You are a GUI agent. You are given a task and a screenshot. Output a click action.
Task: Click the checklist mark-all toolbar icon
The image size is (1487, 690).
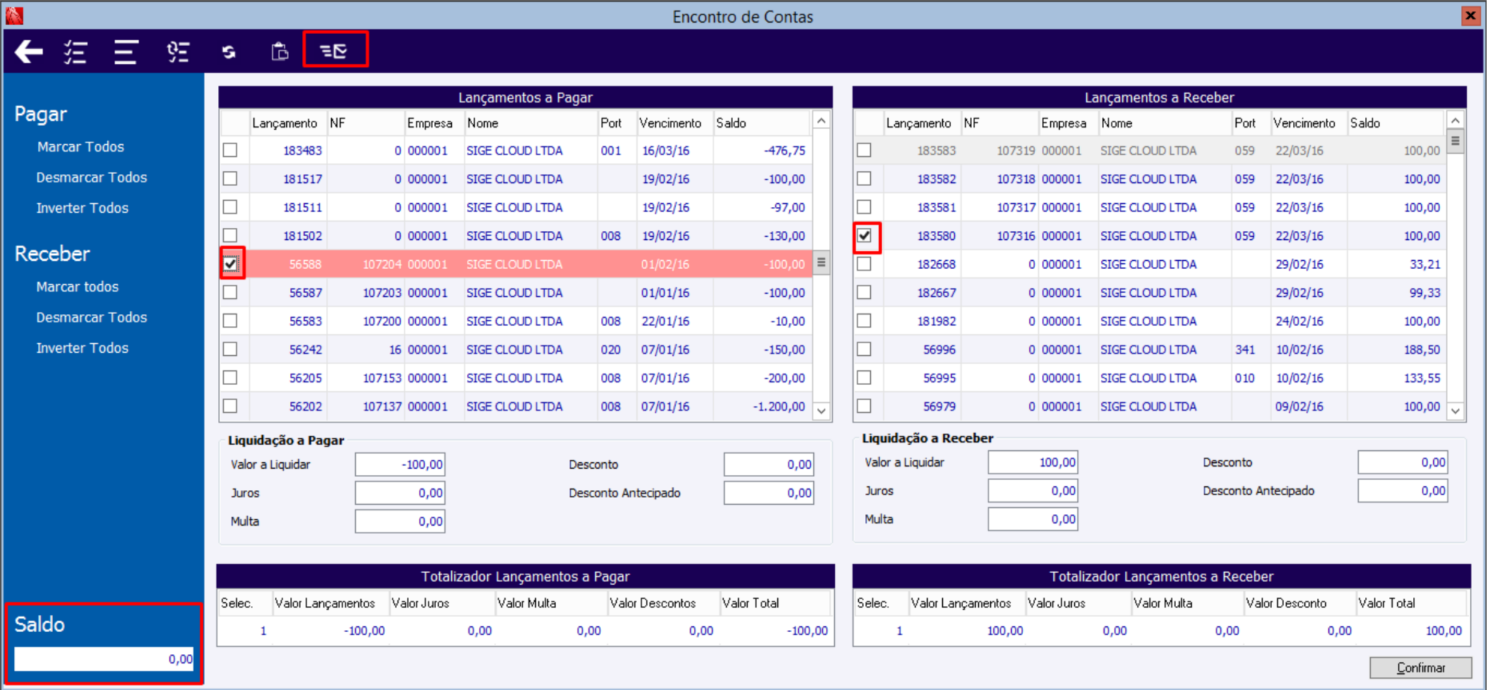75,52
